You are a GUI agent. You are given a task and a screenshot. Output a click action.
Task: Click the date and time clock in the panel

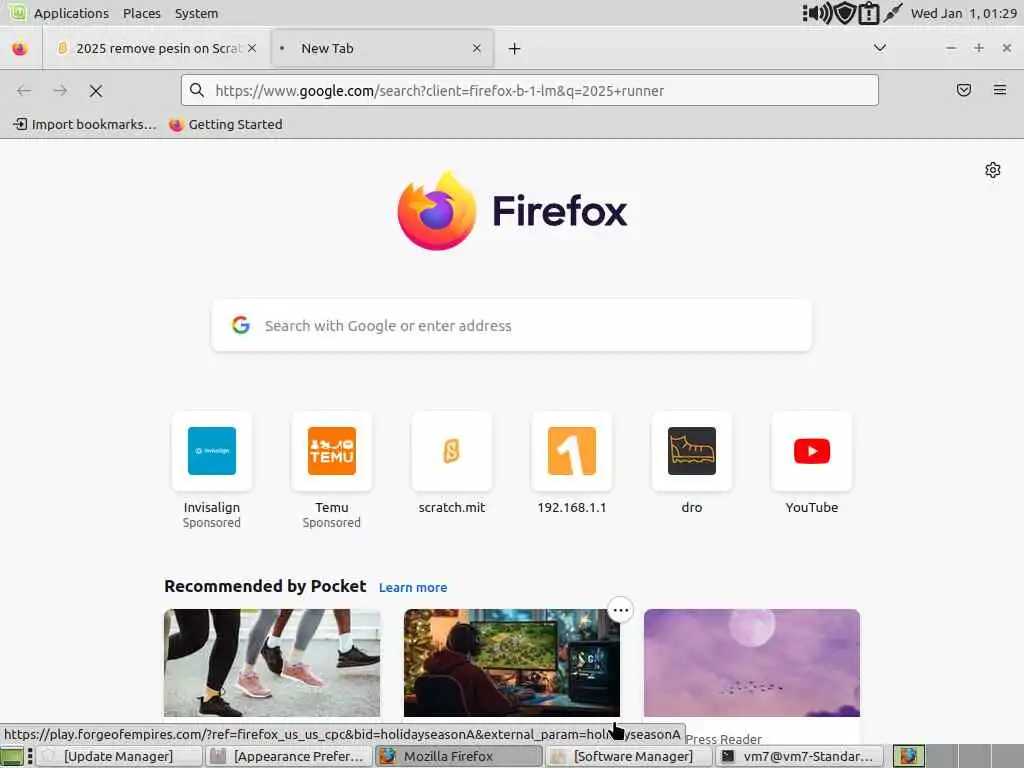coord(964,13)
